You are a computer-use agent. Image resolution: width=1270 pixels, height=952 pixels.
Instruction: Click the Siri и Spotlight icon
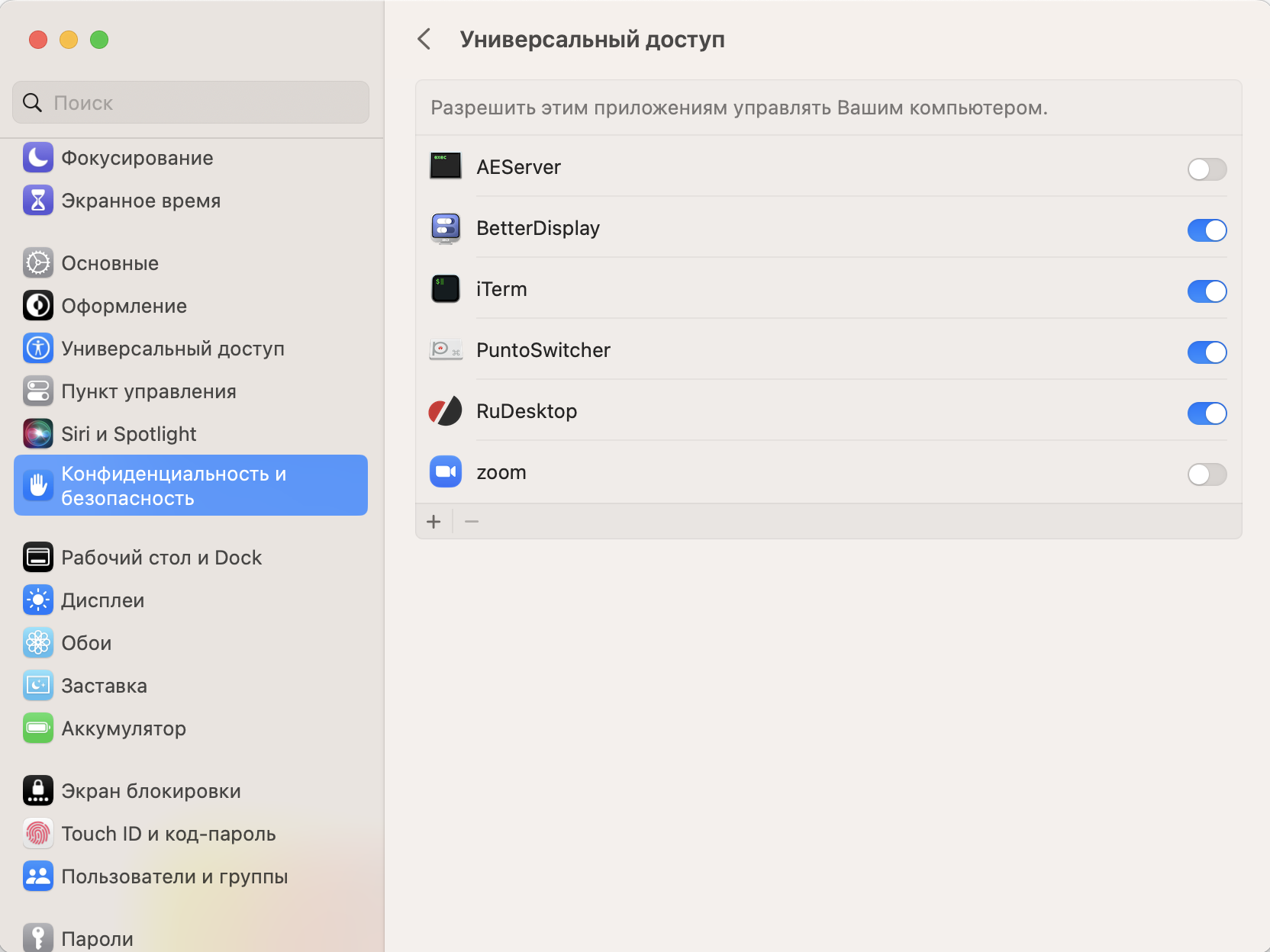[x=37, y=434]
